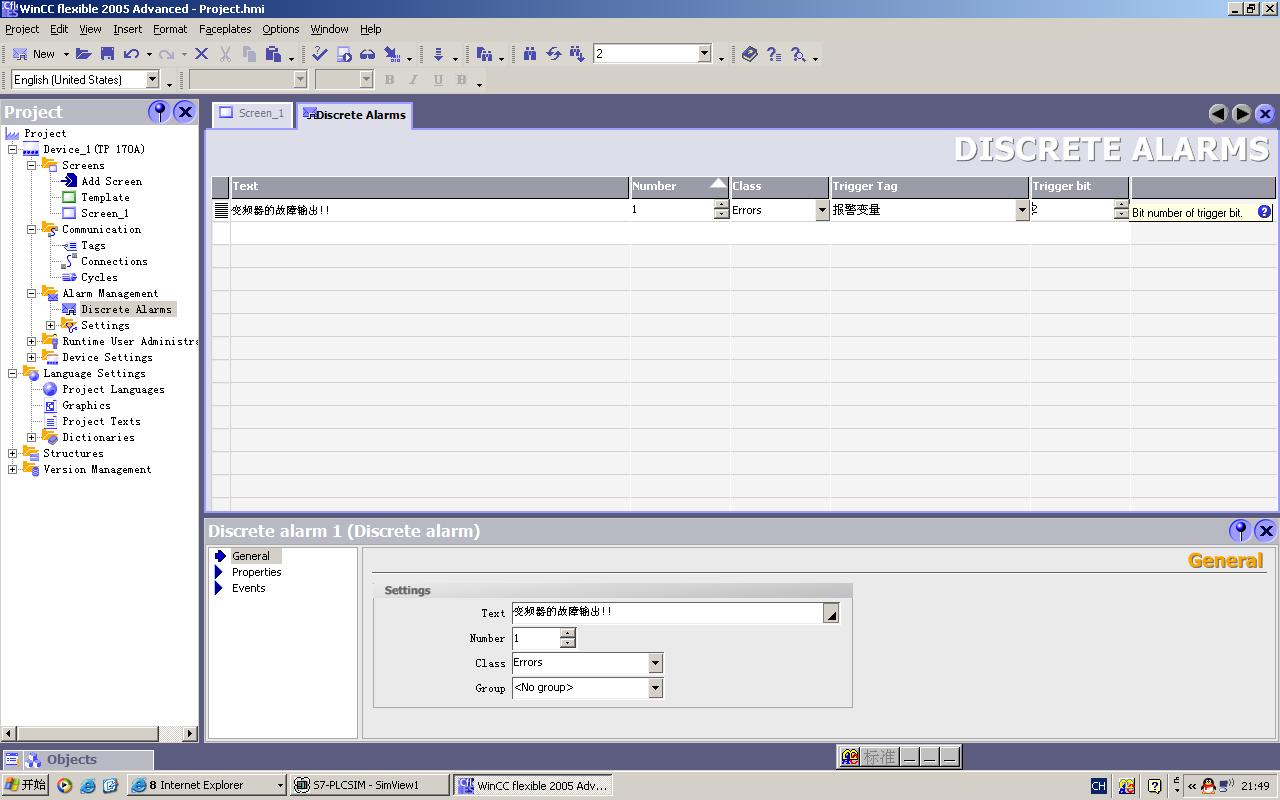Expand the Structures tree node
The height and width of the screenshot is (800, 1280).
pos(13,453)
